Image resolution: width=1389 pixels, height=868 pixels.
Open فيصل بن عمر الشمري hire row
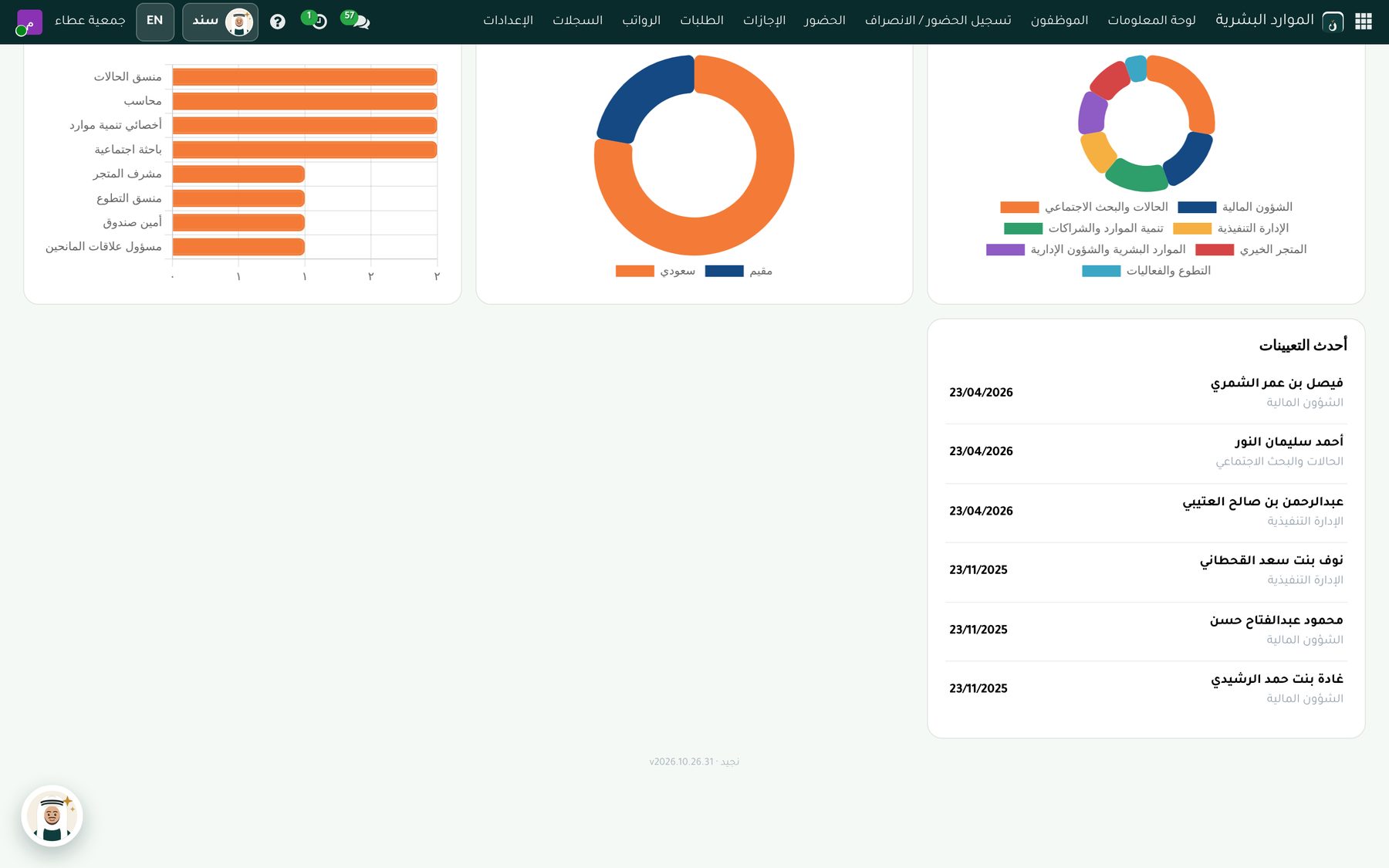[x=1146, y=393]
